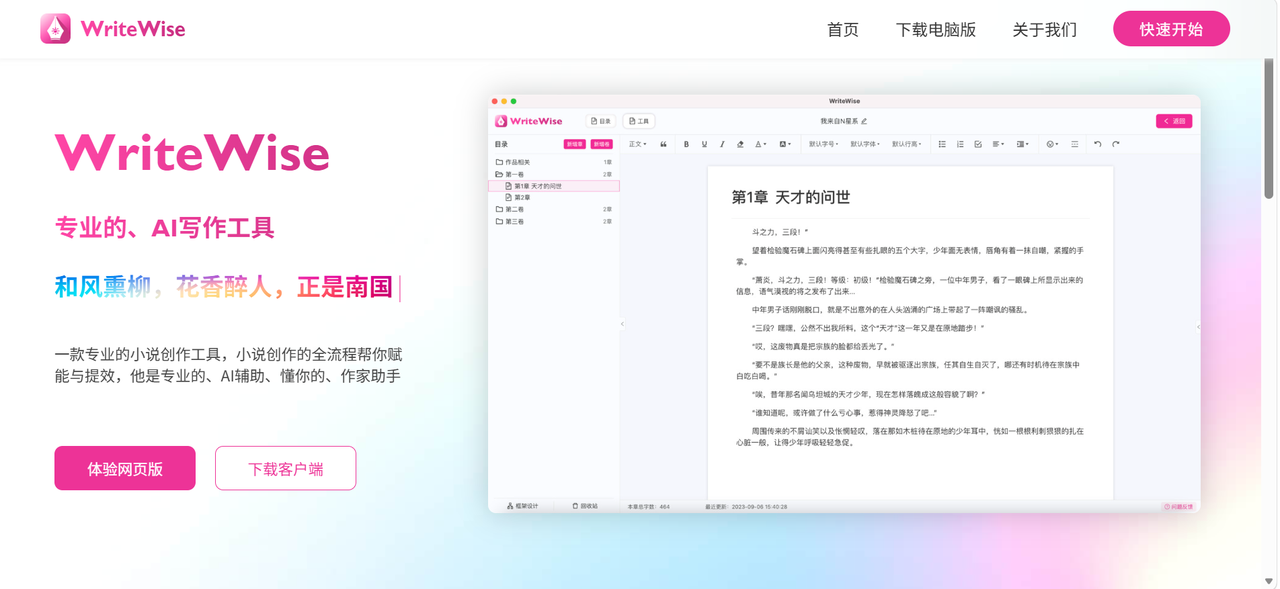The width and height of the screenshot is (1280, 589).
Task: Click the 快速开始 button
Action: coord(1172,29)
